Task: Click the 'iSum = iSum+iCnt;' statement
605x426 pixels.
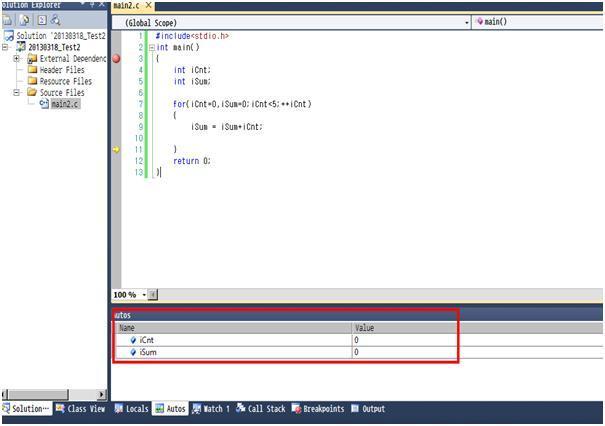Action: point(227,127)
